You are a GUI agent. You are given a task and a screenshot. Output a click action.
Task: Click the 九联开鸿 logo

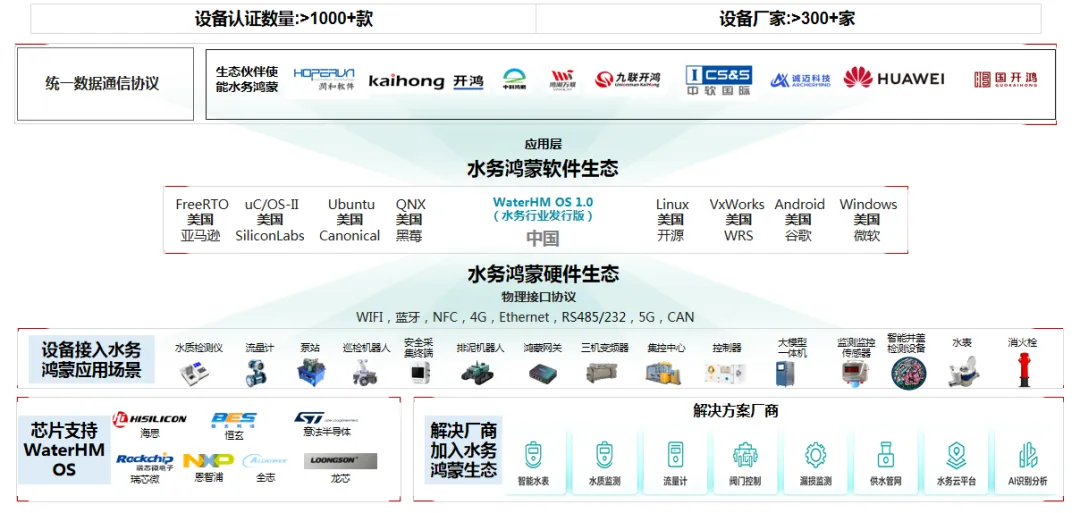pyautogui.click(x=627, y=79)
